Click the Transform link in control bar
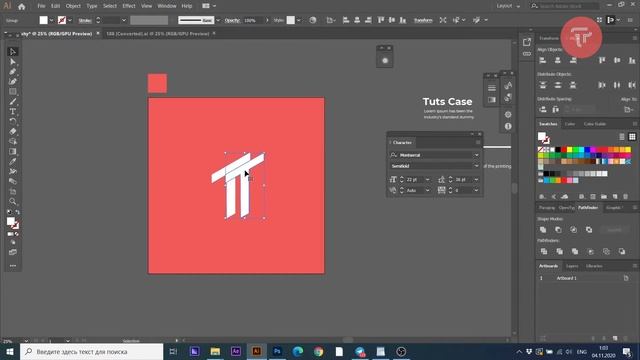640x360 pixels. tap(423, 20)
